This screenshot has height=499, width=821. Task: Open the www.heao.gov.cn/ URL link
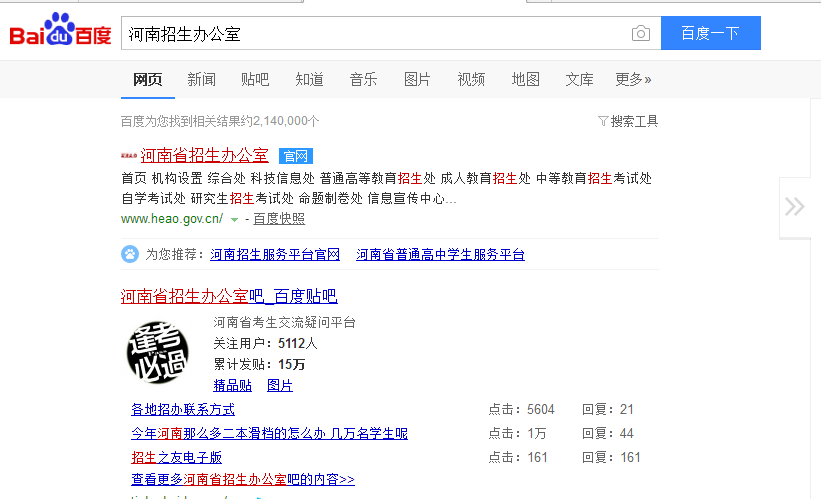(172, 219)
